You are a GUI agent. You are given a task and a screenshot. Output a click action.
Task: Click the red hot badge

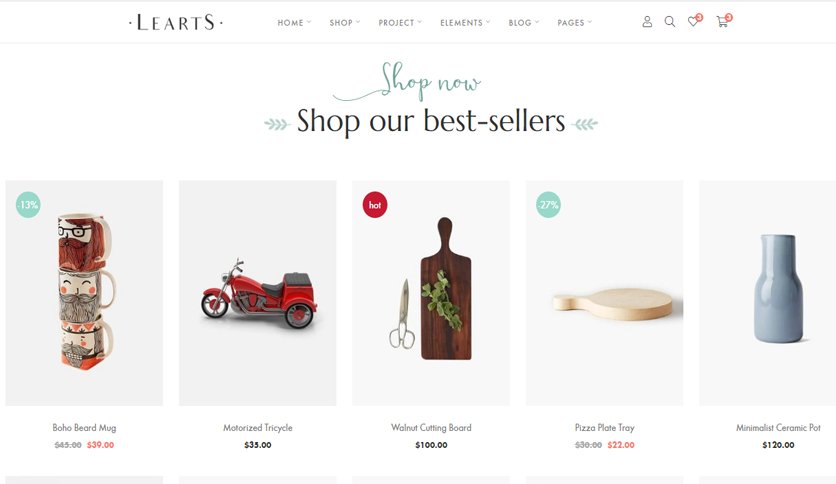point(375,205)
